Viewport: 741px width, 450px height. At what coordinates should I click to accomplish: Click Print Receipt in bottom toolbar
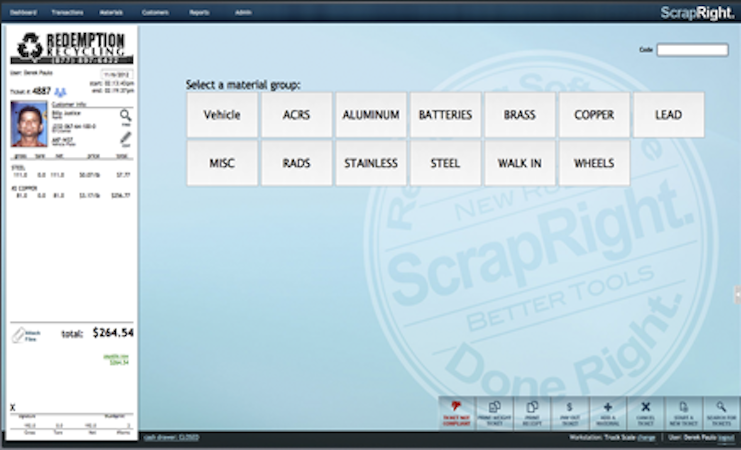point(532,414)
